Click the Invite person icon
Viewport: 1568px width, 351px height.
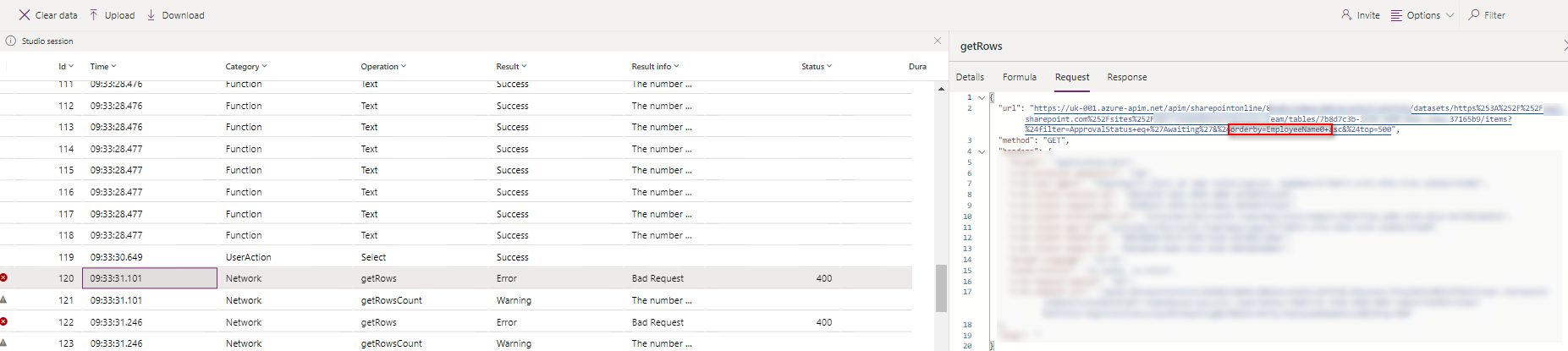pyautogui.click(x=1346, y=15)
